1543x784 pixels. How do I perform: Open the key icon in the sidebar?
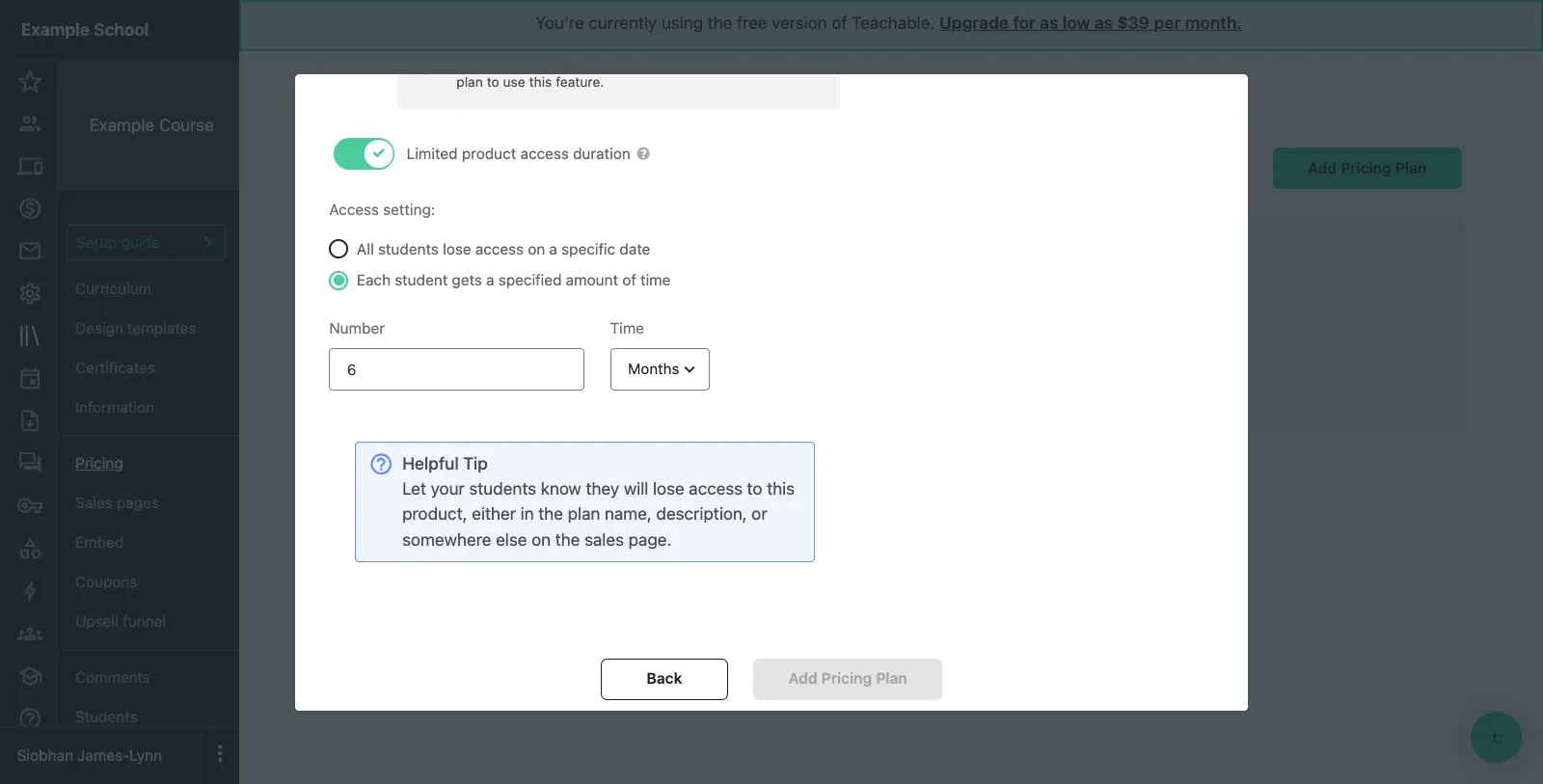point(30,505)
